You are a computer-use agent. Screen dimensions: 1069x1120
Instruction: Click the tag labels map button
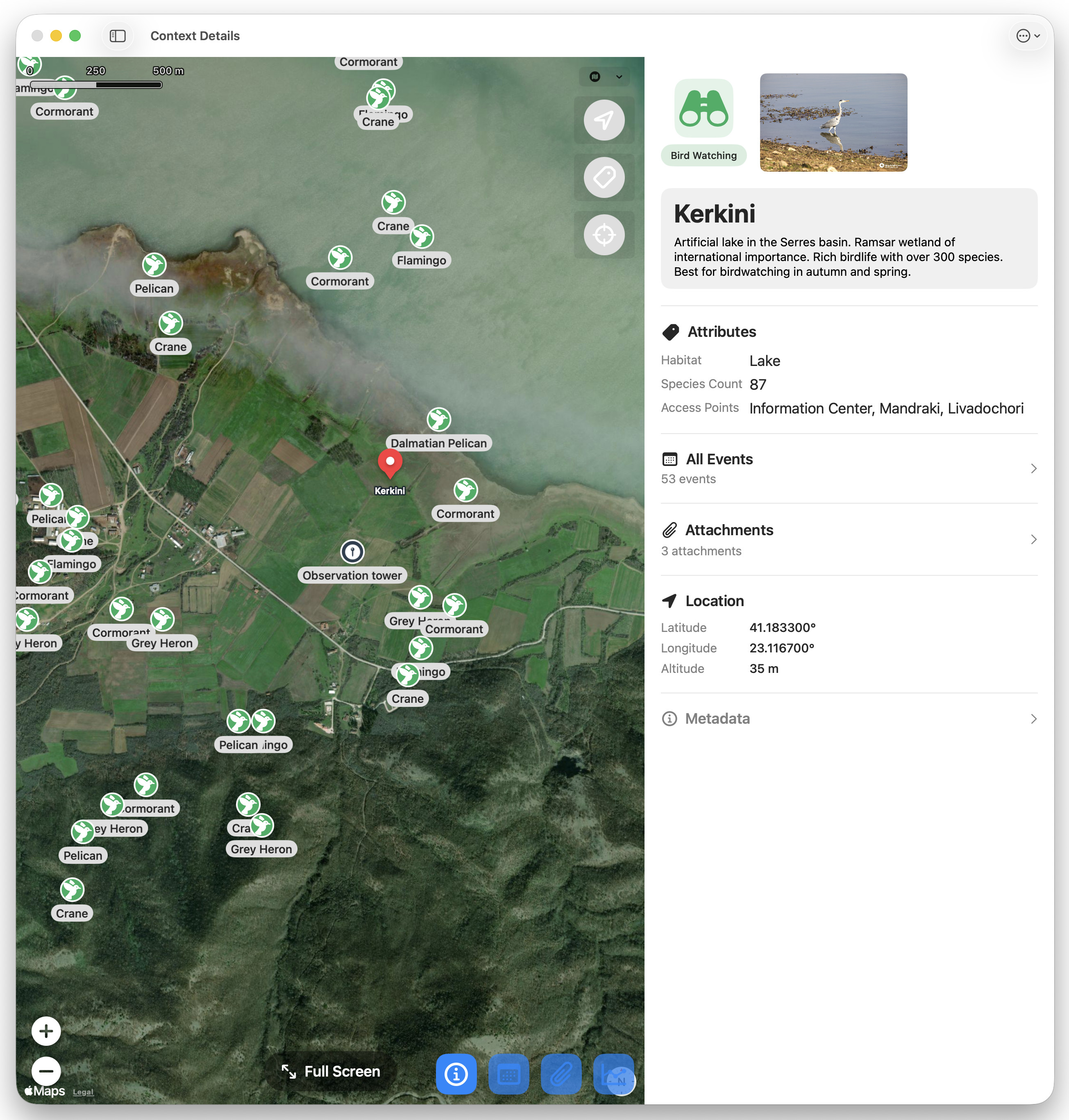604,177
